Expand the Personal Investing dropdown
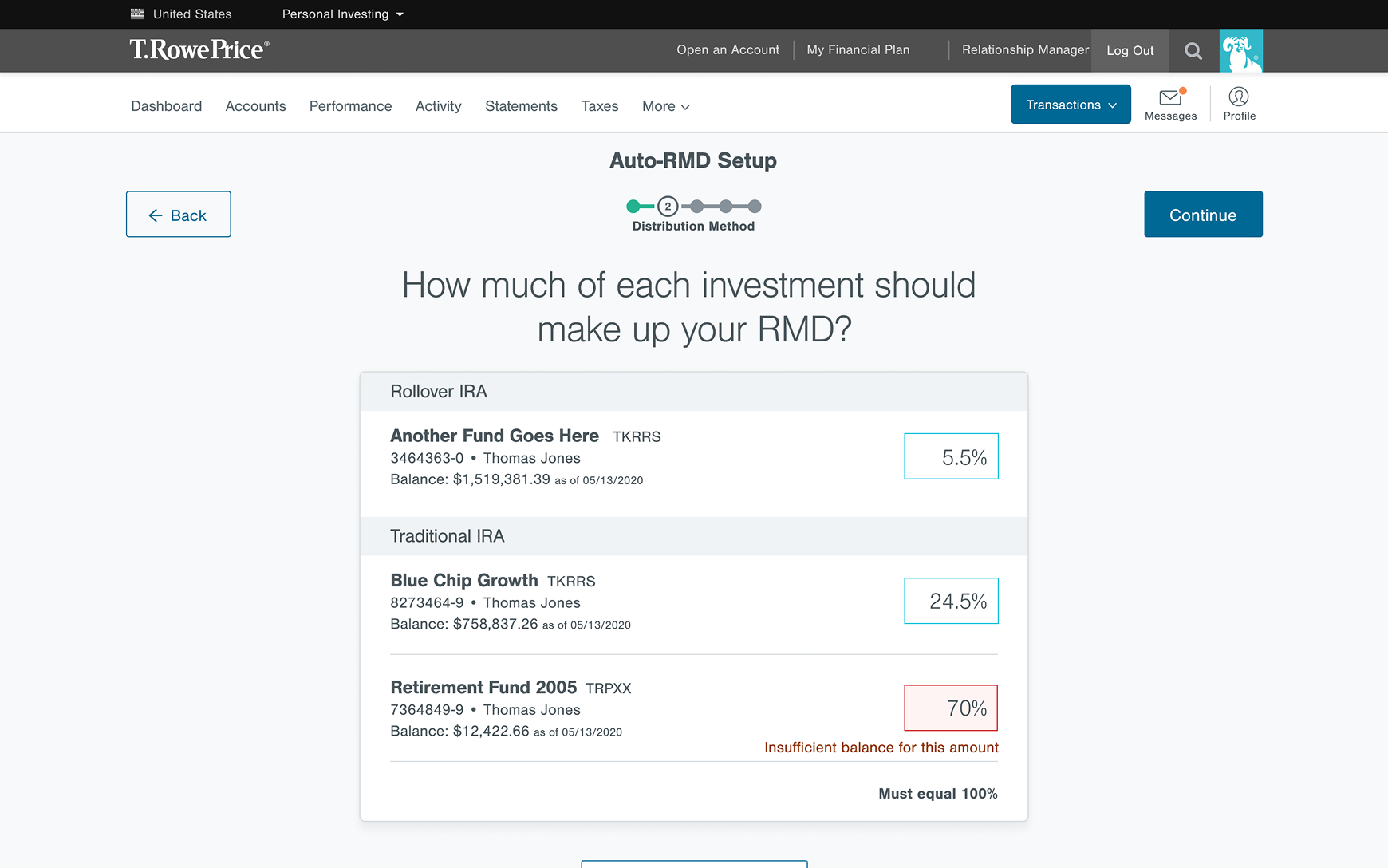 coord(342,14)
